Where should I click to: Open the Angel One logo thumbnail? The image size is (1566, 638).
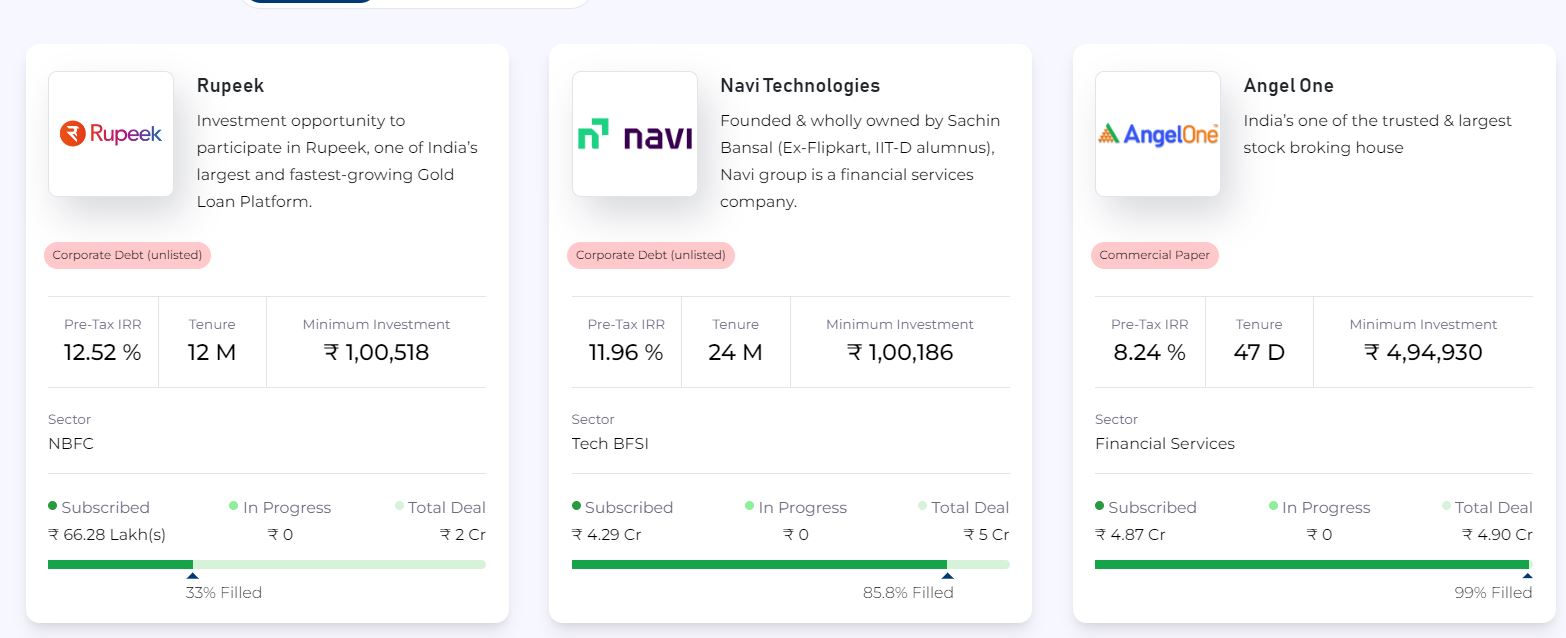(1158, 134)
